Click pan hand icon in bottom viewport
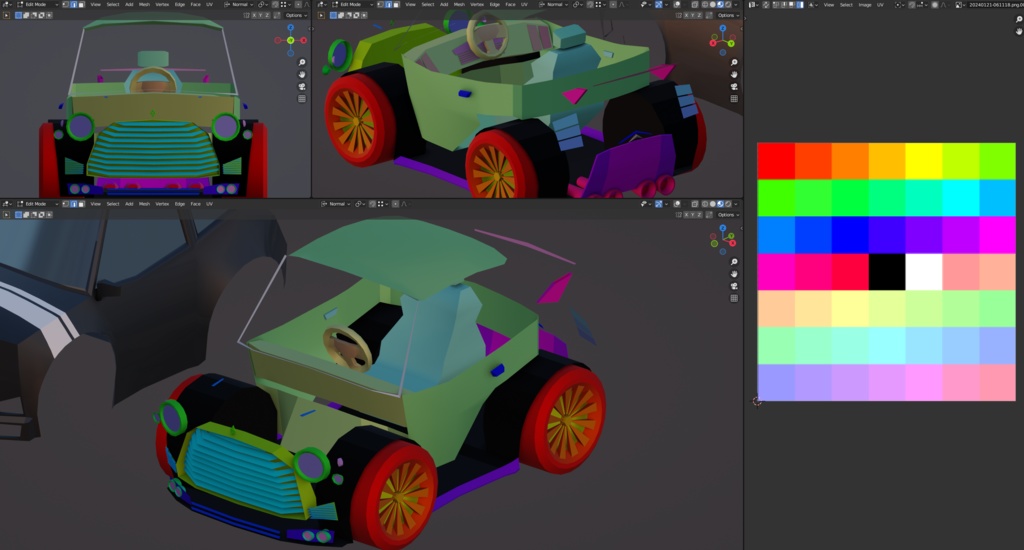 [x=734, y=274]
